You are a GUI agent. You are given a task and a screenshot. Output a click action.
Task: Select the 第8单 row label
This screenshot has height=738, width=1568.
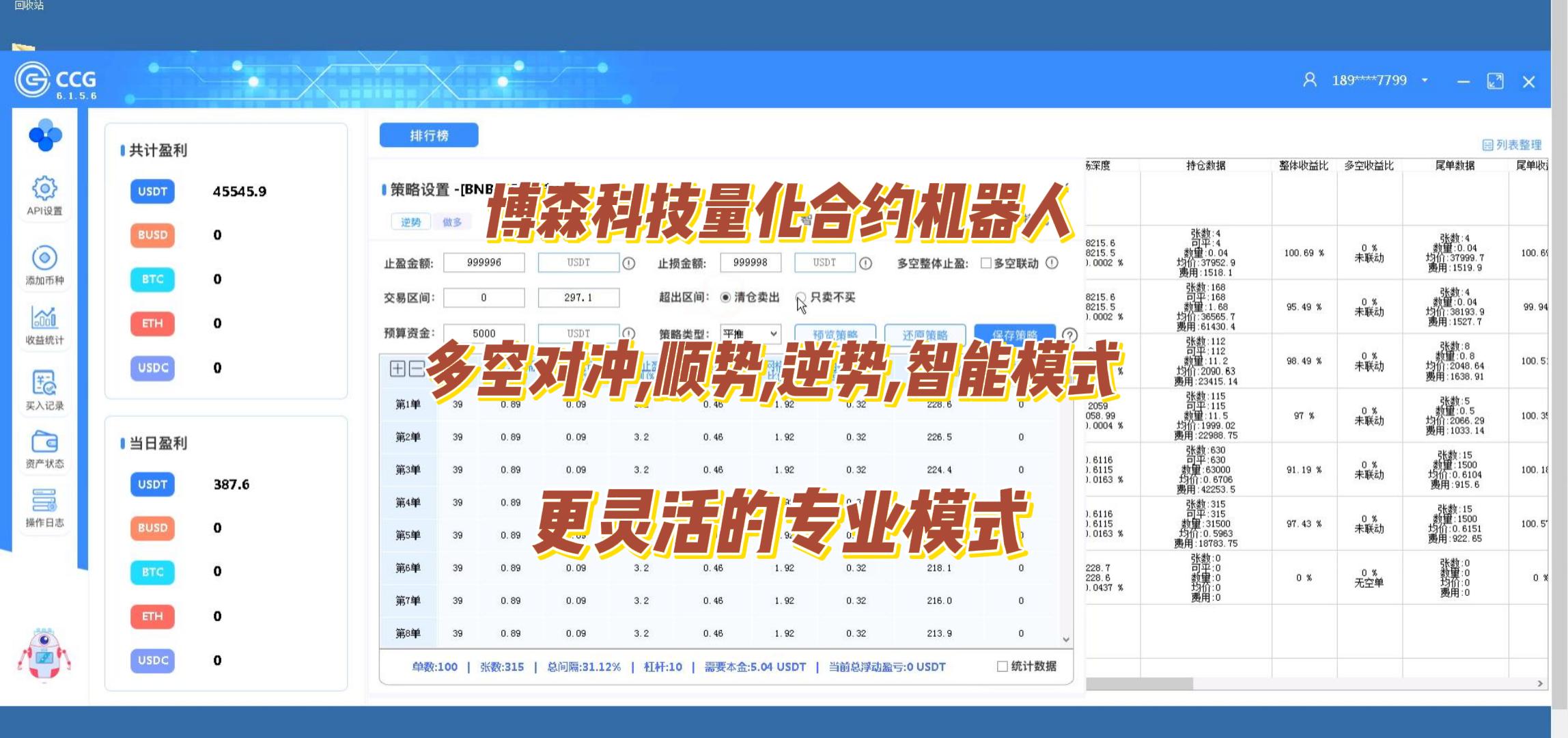pos(408,633)
